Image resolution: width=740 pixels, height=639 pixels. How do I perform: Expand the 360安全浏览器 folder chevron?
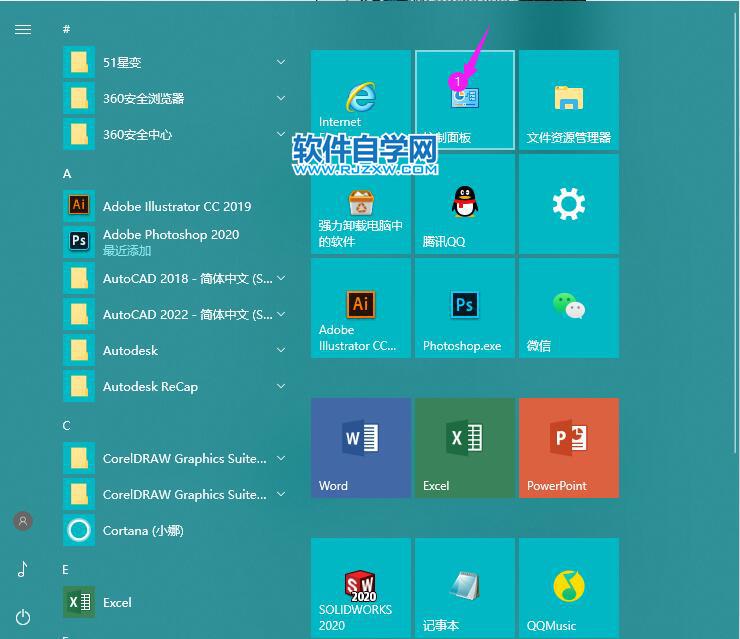coord(281,99)
